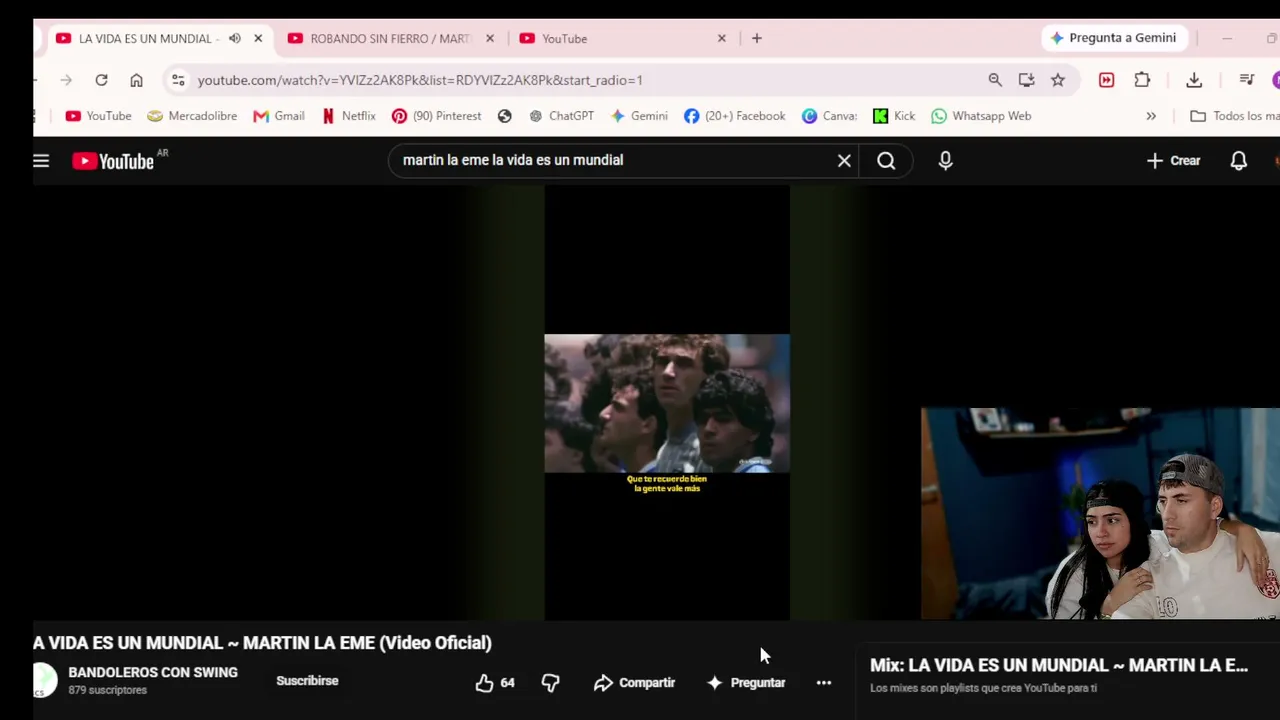Select the address bar URL
This screenshot has height=720, width=1280.
coord(420,80)
